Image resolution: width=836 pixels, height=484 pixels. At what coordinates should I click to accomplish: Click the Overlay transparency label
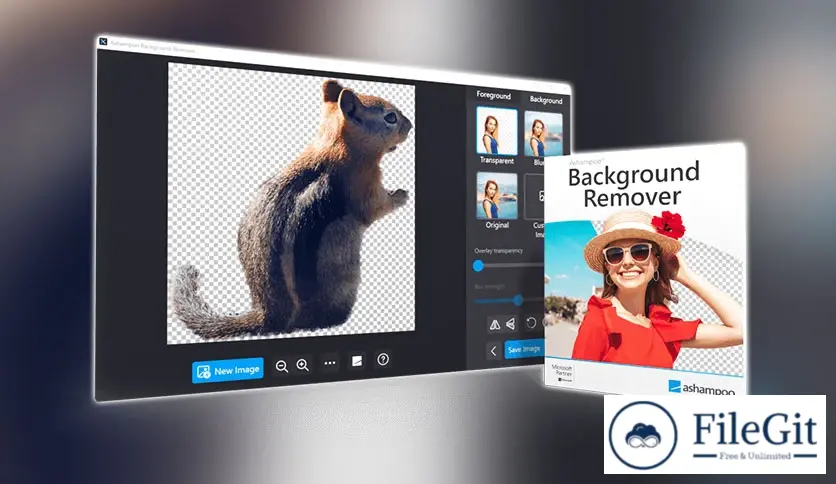click(x=499, y=251)
